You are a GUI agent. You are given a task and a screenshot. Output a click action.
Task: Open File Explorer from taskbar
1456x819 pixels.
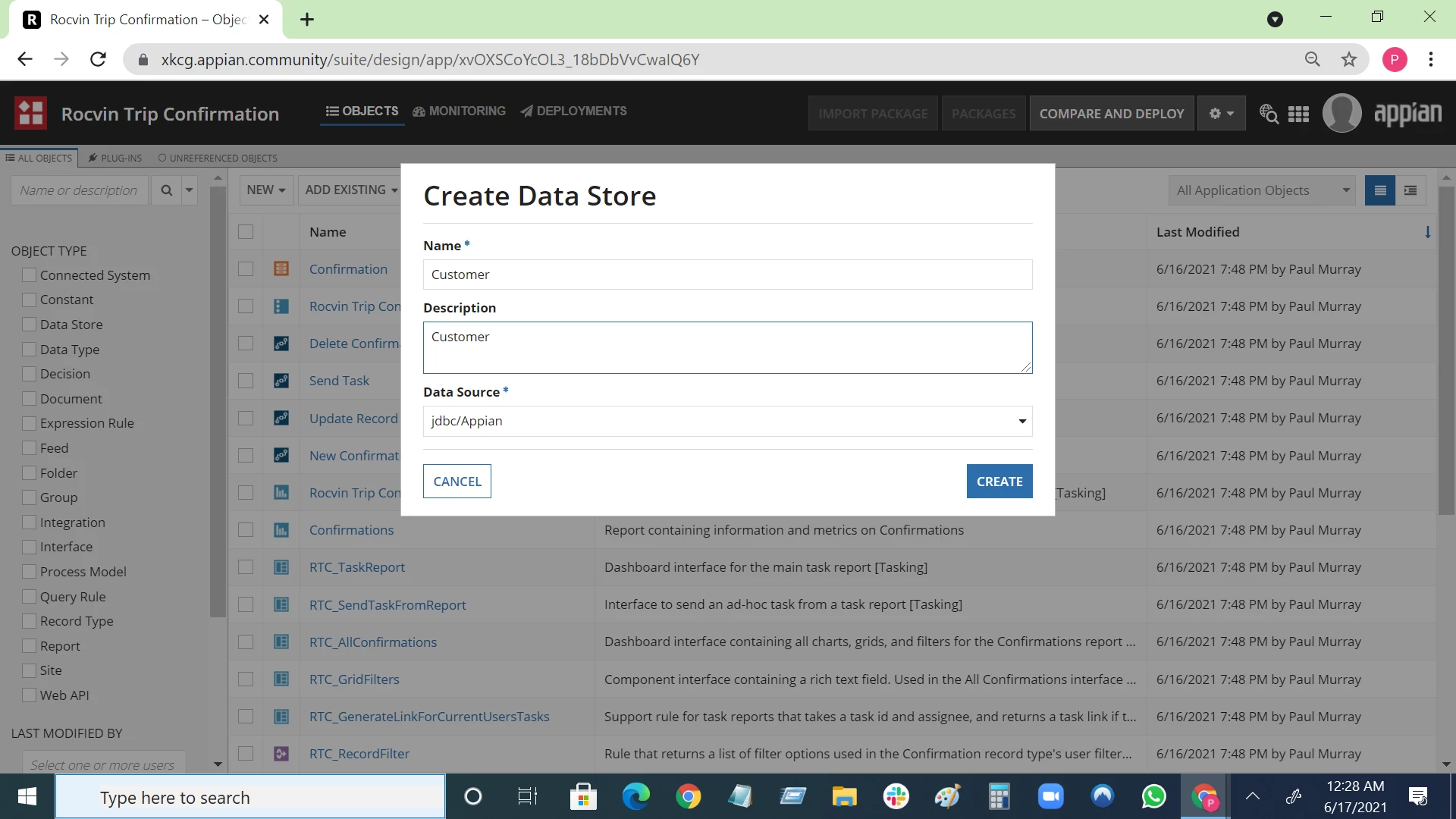pyautogui.click(x=844, y=796)
